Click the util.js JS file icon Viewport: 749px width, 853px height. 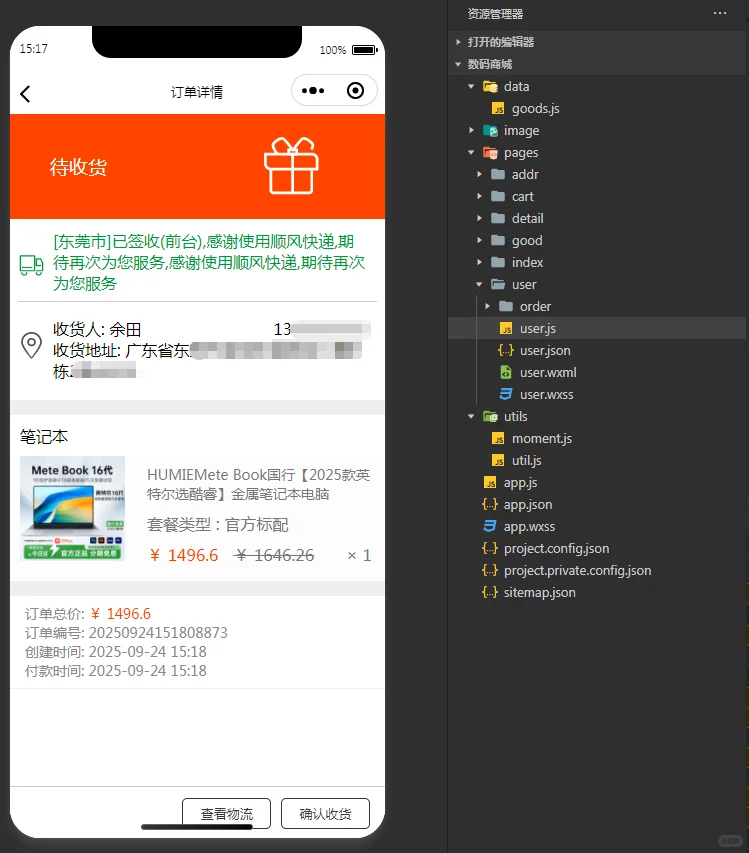[498, 460]
